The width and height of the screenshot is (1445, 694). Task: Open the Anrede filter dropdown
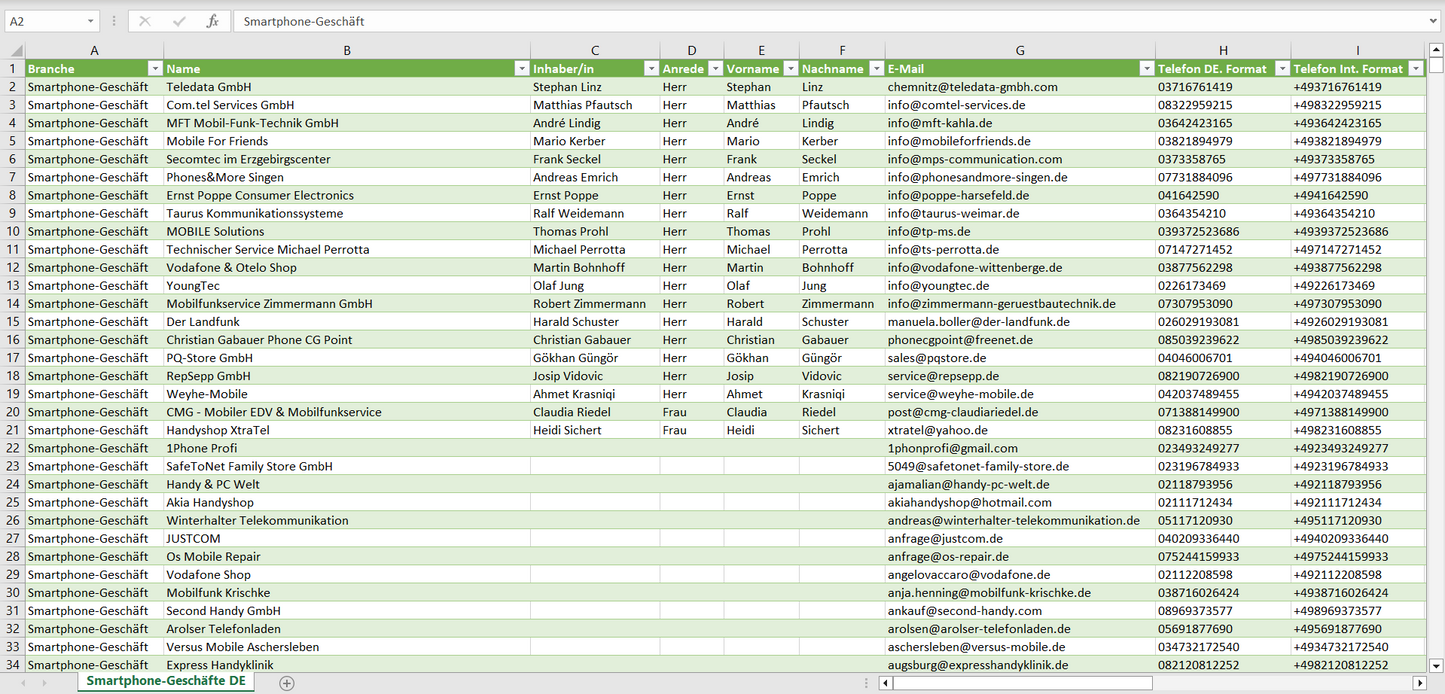coord(714,69)
